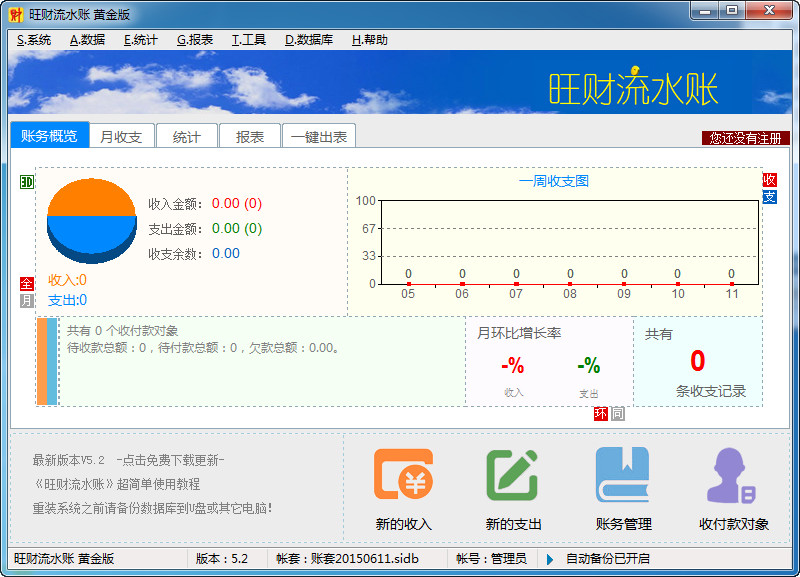Screen dimensions: 800x577
Task: Click the data point for day 05
Action: pos(409,284)
